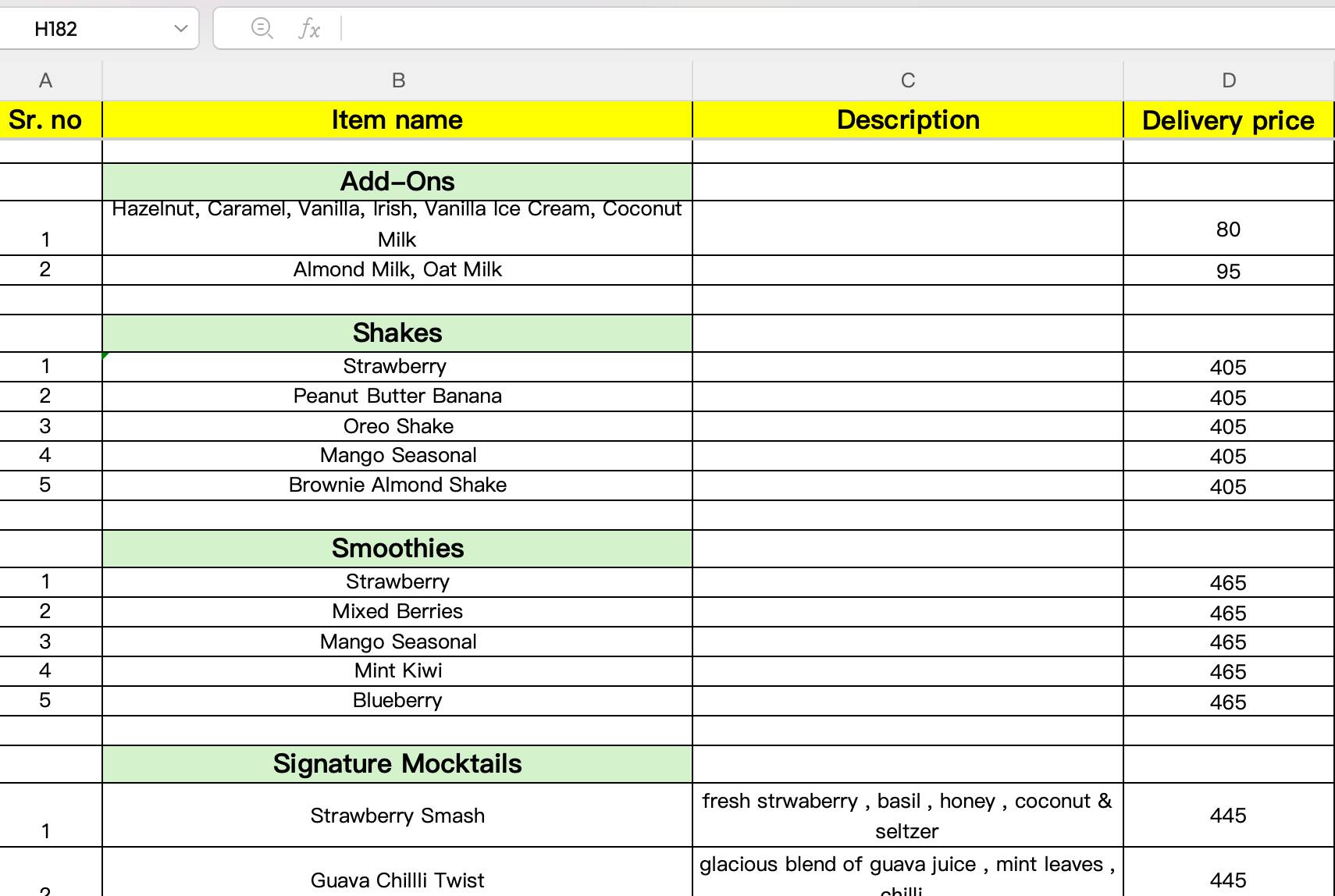Screen dimensions: 1335x896
Task: Select the green 'Add-Ons' section cell
Action: pyautogui.click(x=397, y=182)
